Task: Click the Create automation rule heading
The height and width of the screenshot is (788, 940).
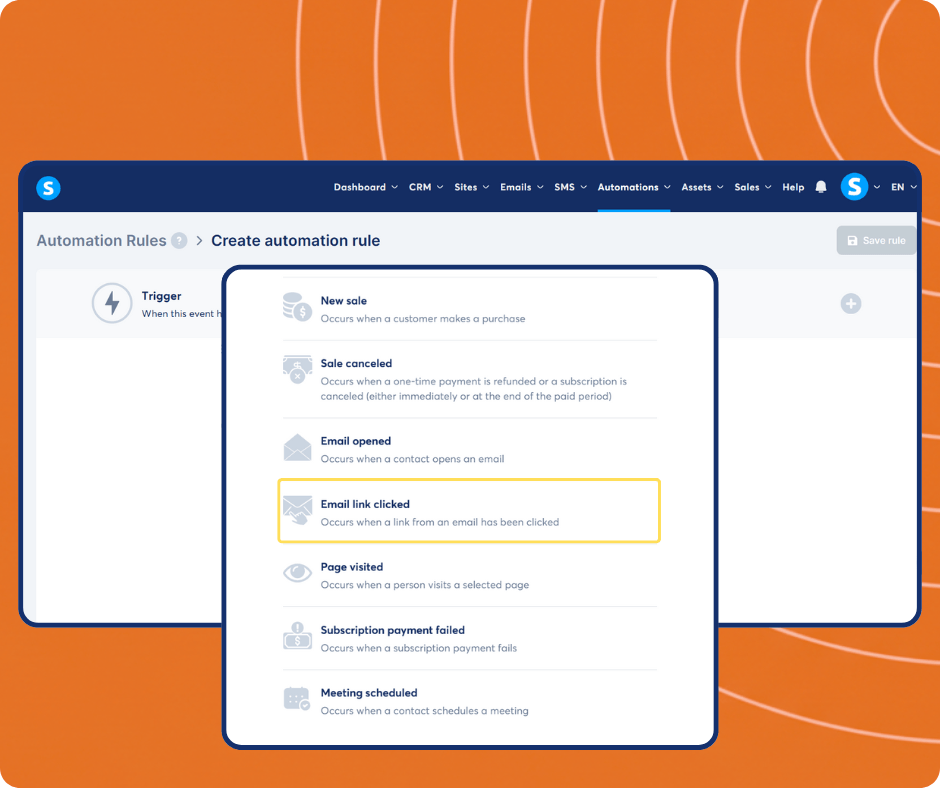Action: tap(296, 240)
